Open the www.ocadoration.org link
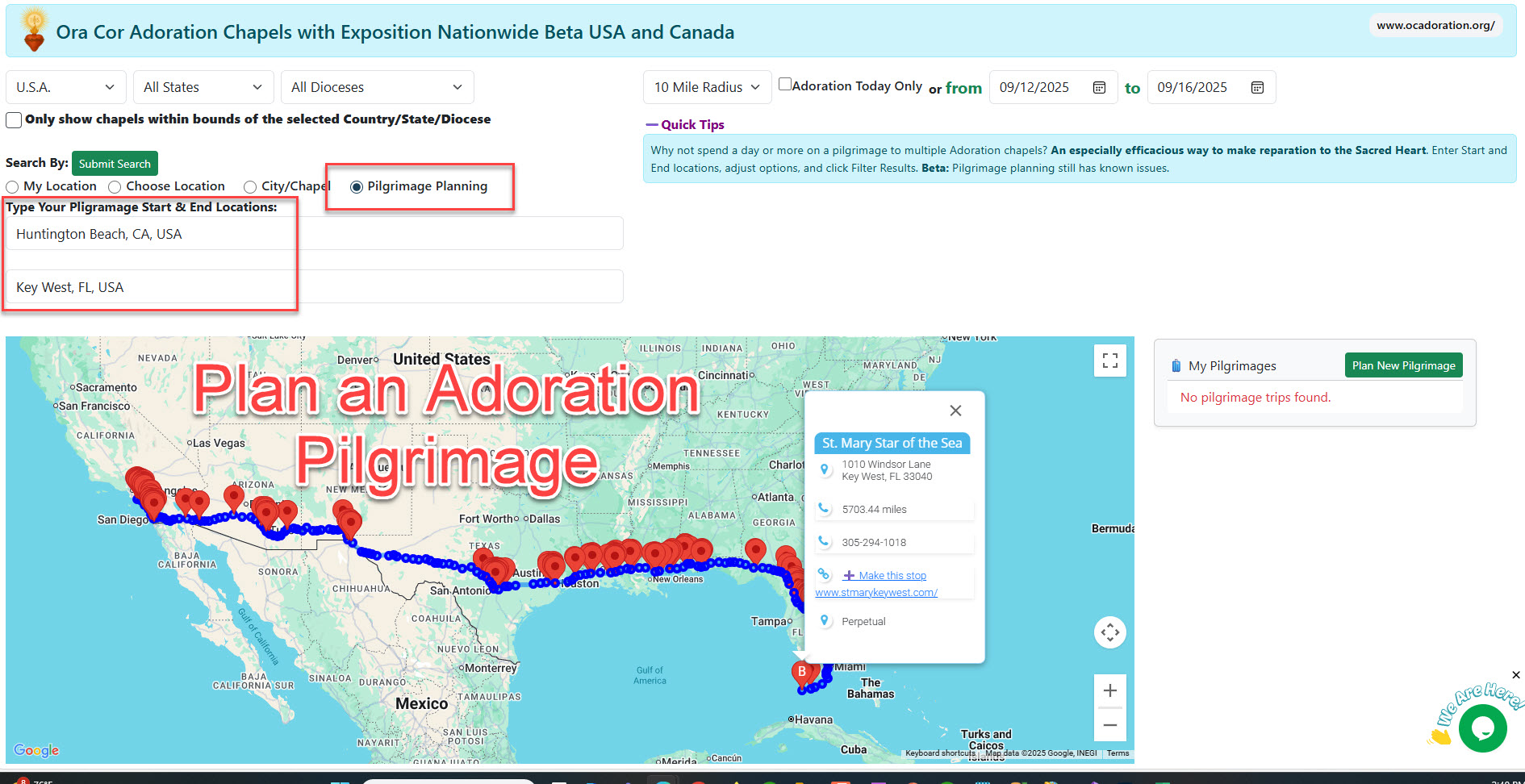 point(1435,25)
